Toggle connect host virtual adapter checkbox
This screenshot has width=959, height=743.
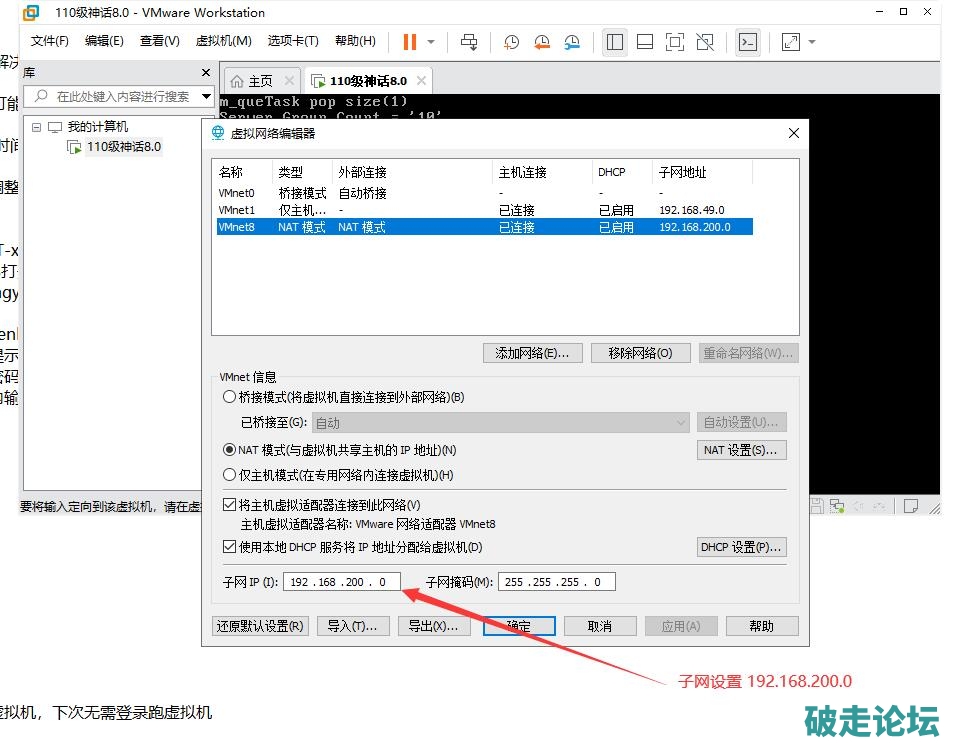pyautogui.click(x=230, y=505)
